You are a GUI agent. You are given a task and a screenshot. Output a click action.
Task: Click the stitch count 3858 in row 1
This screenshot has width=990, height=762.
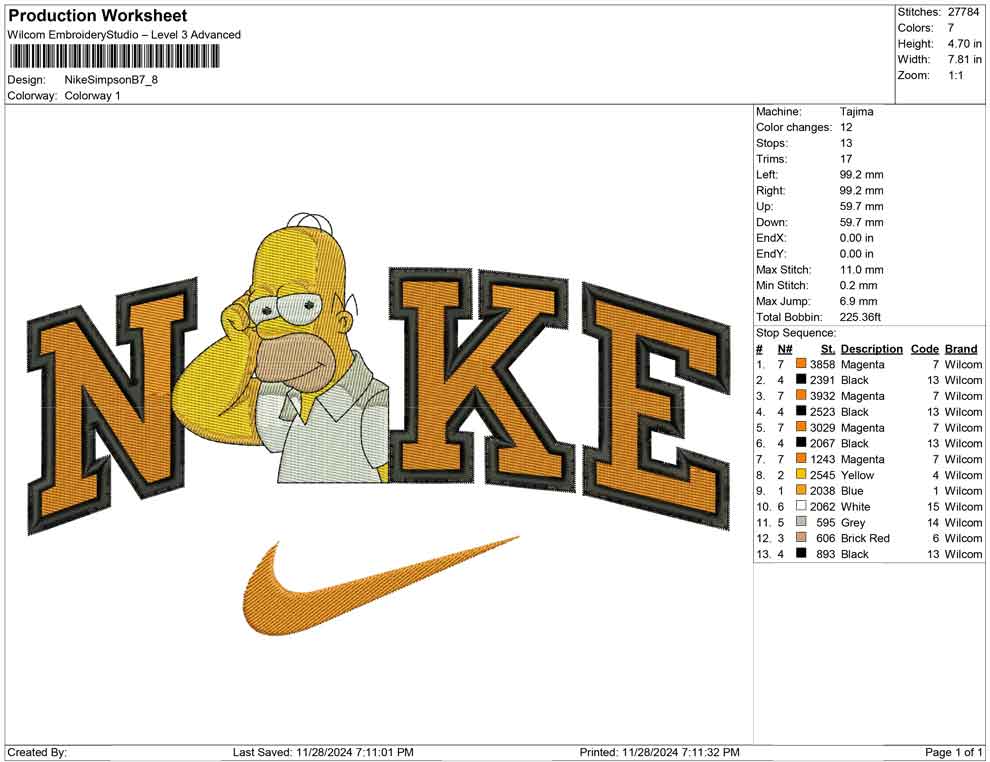coord(823,364)
